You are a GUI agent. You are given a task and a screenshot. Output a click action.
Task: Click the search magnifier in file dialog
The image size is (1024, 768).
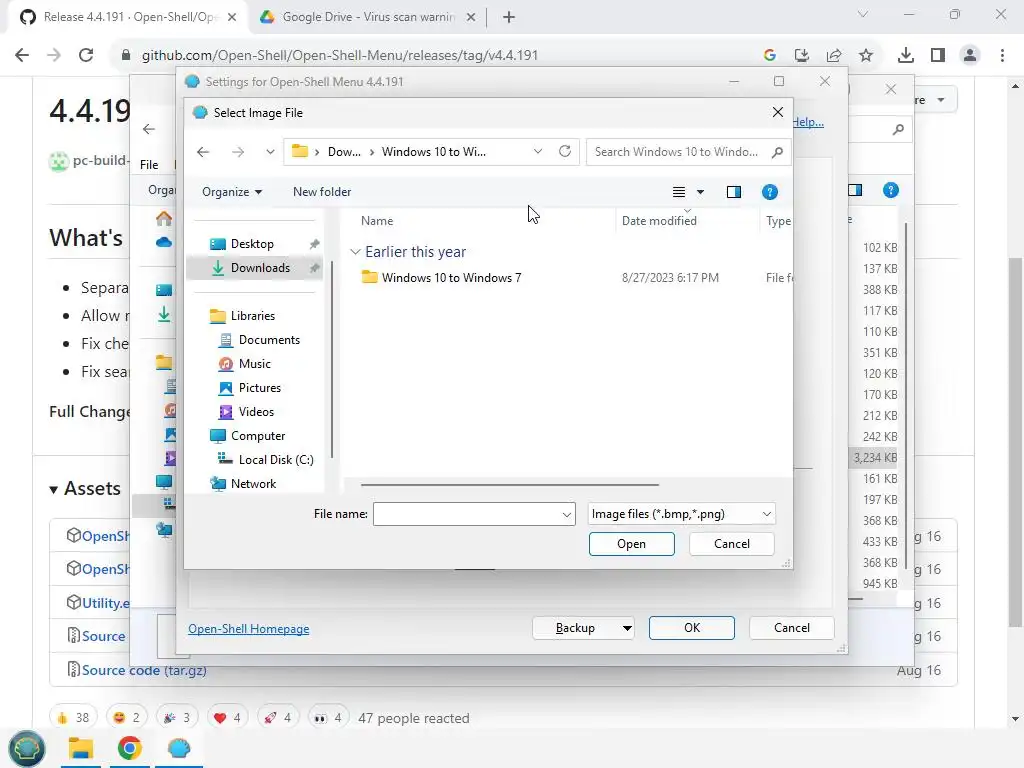coord(776,152)
